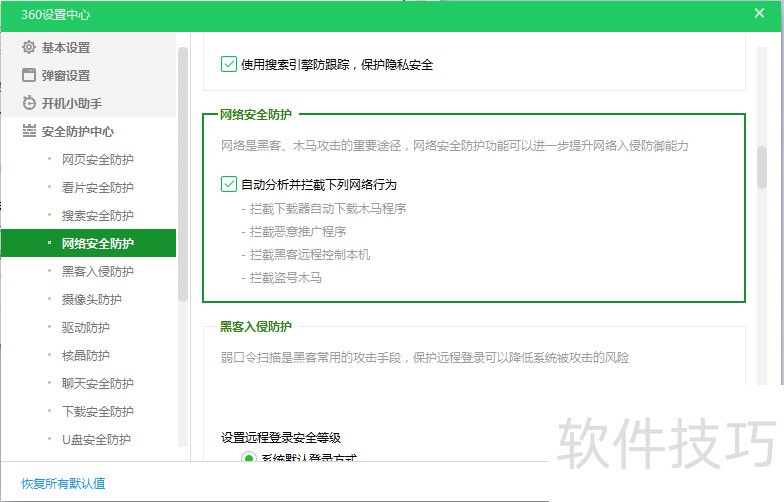Uncheck 自动分析并拦截下列网络行为 checkbox
The width and height of the screenshot is (784, 502).
(228, 184)
